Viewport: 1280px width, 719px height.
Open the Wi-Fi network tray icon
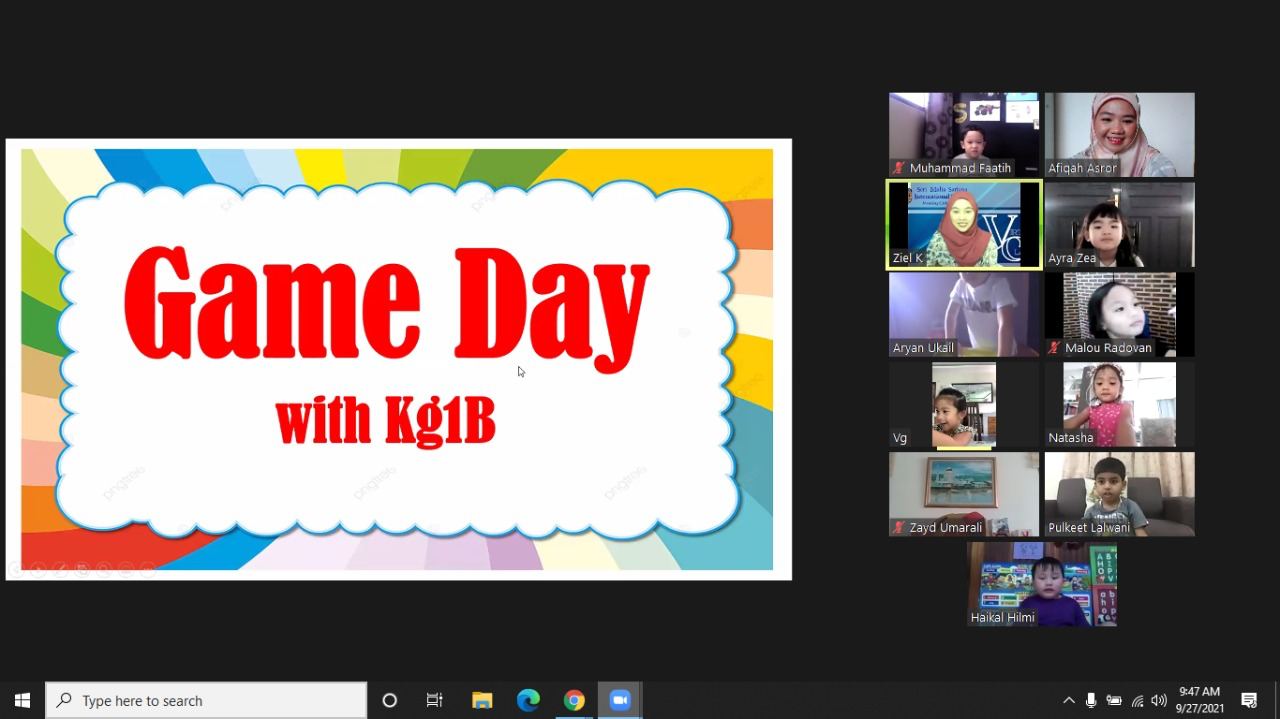tap(1137, 700)
